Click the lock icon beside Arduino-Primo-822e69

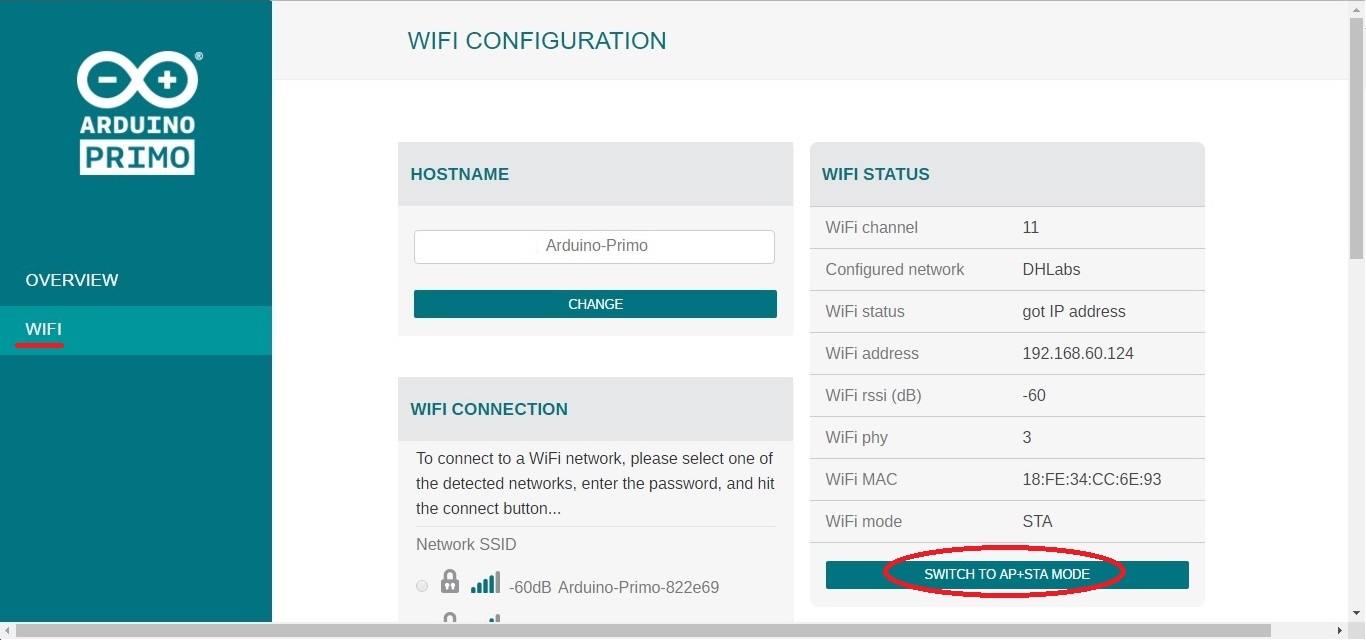pos(450,582)
